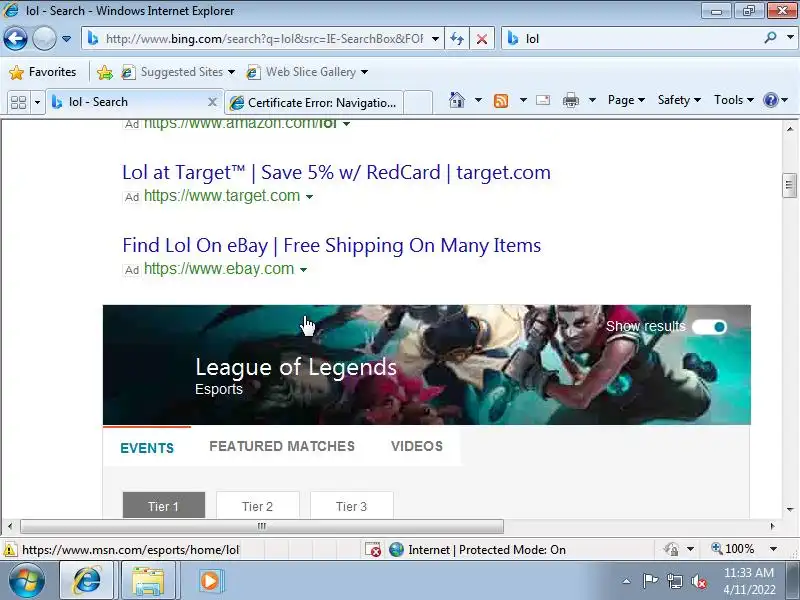
Task: Click the RSS Feeds icon
Action: point(501,101)
